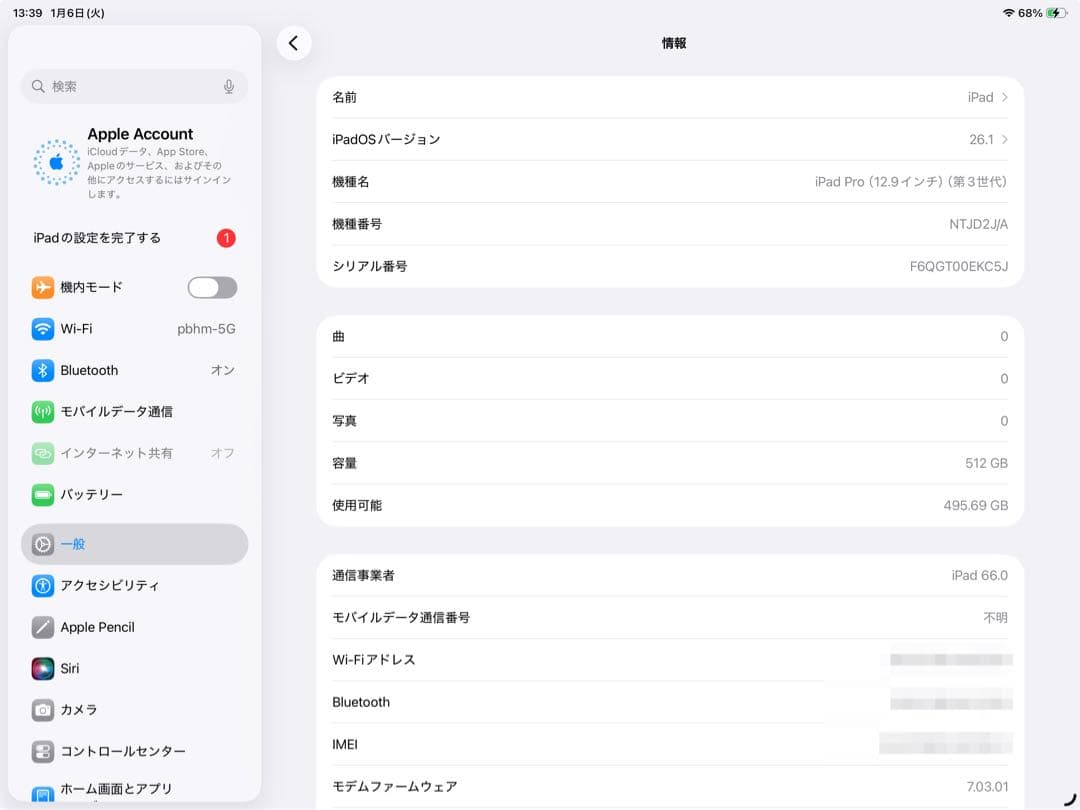Select the Siri icon in the sidebar
This screenshot has height=810, width=1080.
click(x=42, y=668)
